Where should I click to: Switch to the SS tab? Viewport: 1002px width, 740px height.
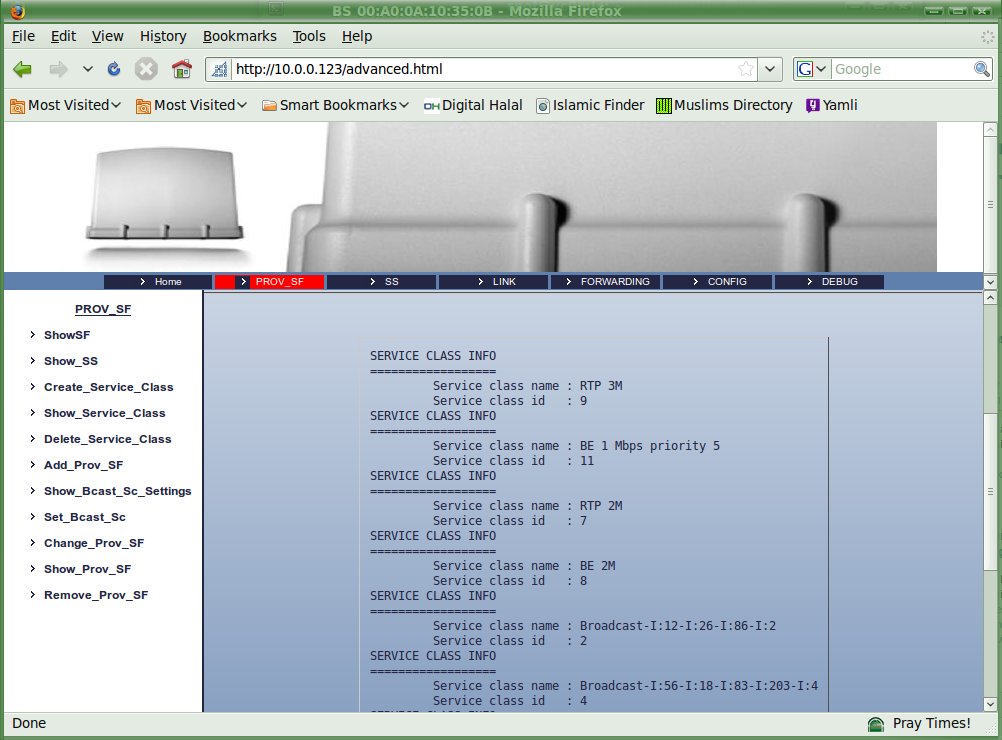(382, 282)
